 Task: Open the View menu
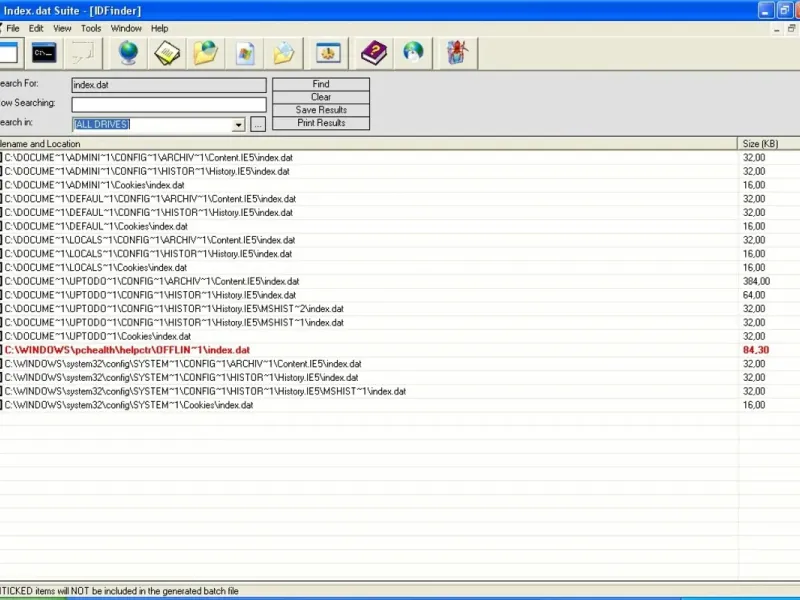click(x=62, y=29)
